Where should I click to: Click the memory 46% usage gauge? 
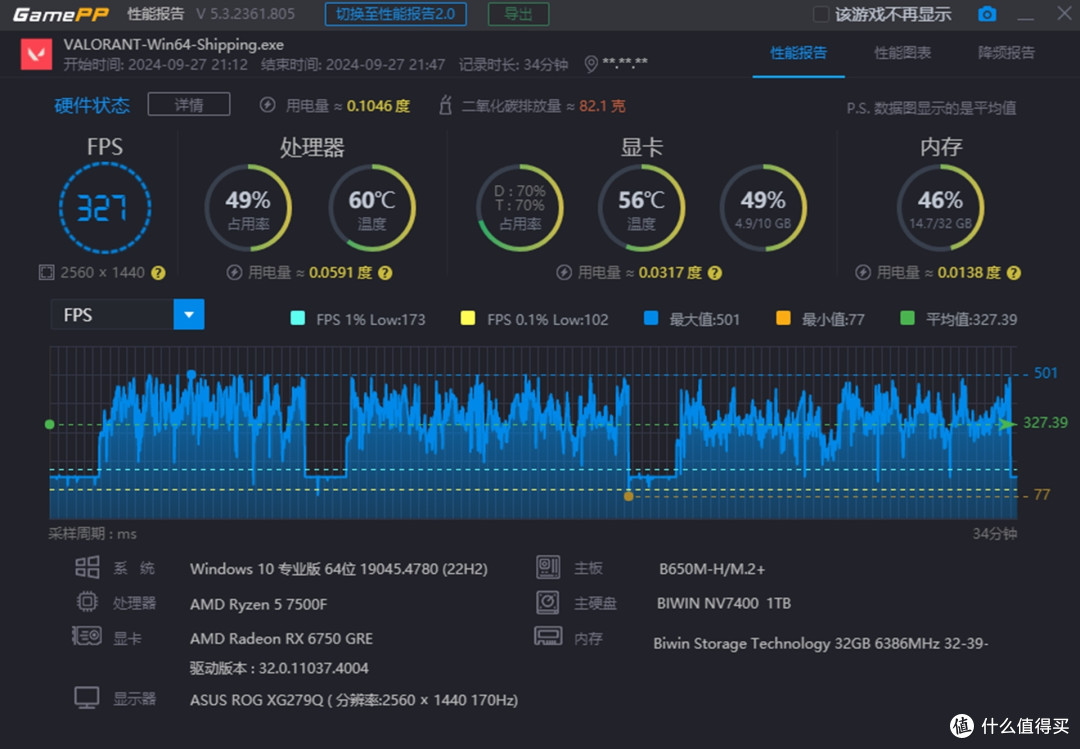tap(940, 207)
